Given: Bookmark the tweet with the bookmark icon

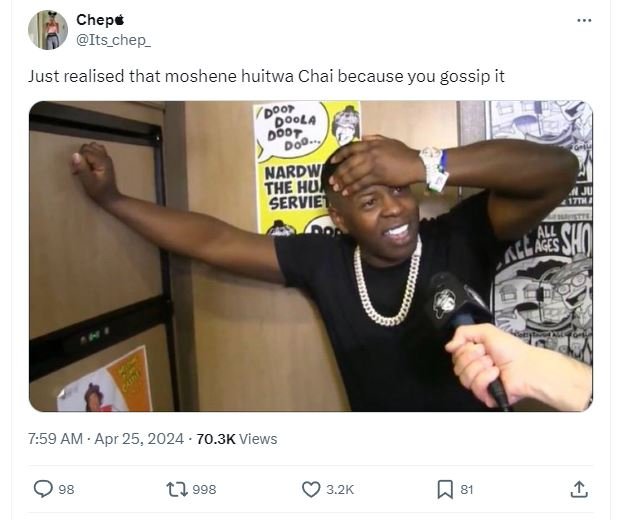Looking at the screenshot, I should click(445, 489).
